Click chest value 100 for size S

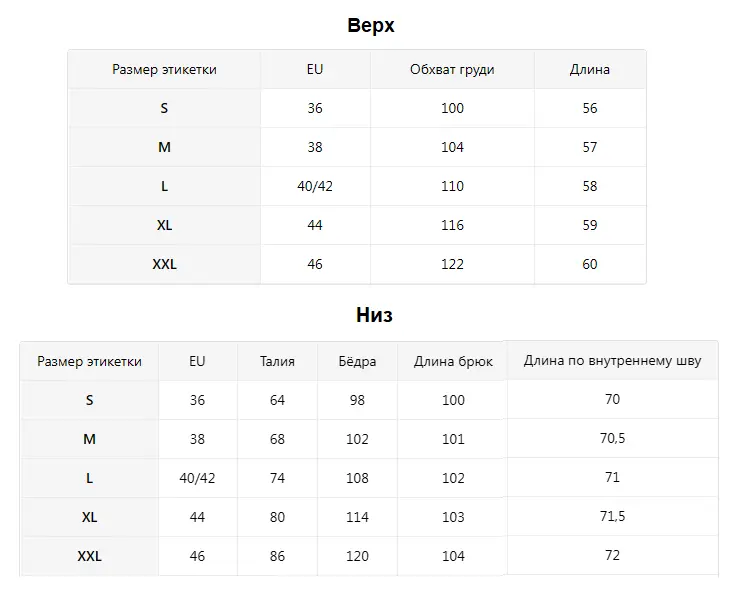click(x=452, y=108)
